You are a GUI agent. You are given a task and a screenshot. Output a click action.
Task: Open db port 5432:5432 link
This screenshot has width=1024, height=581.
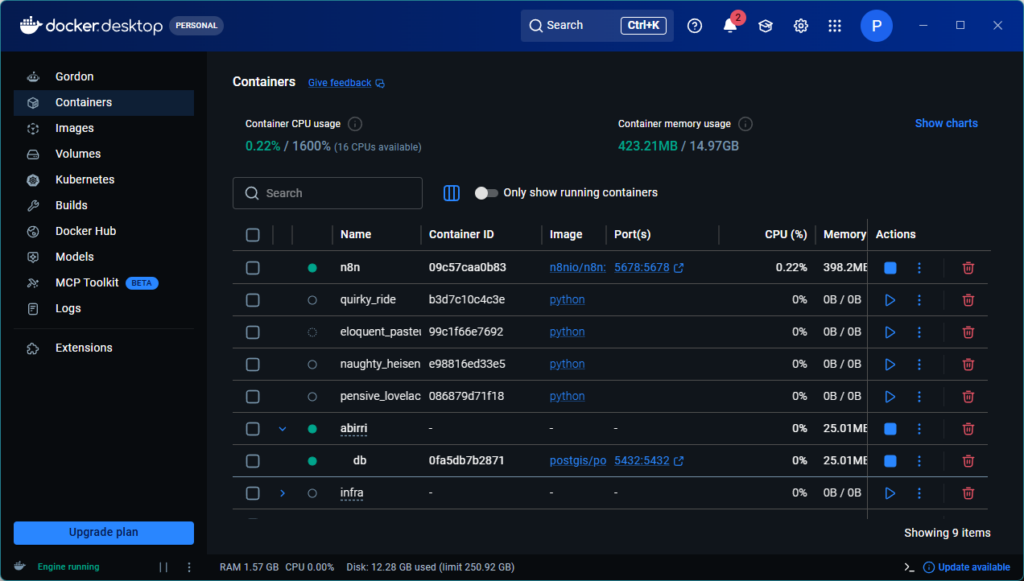click(648, 461)
